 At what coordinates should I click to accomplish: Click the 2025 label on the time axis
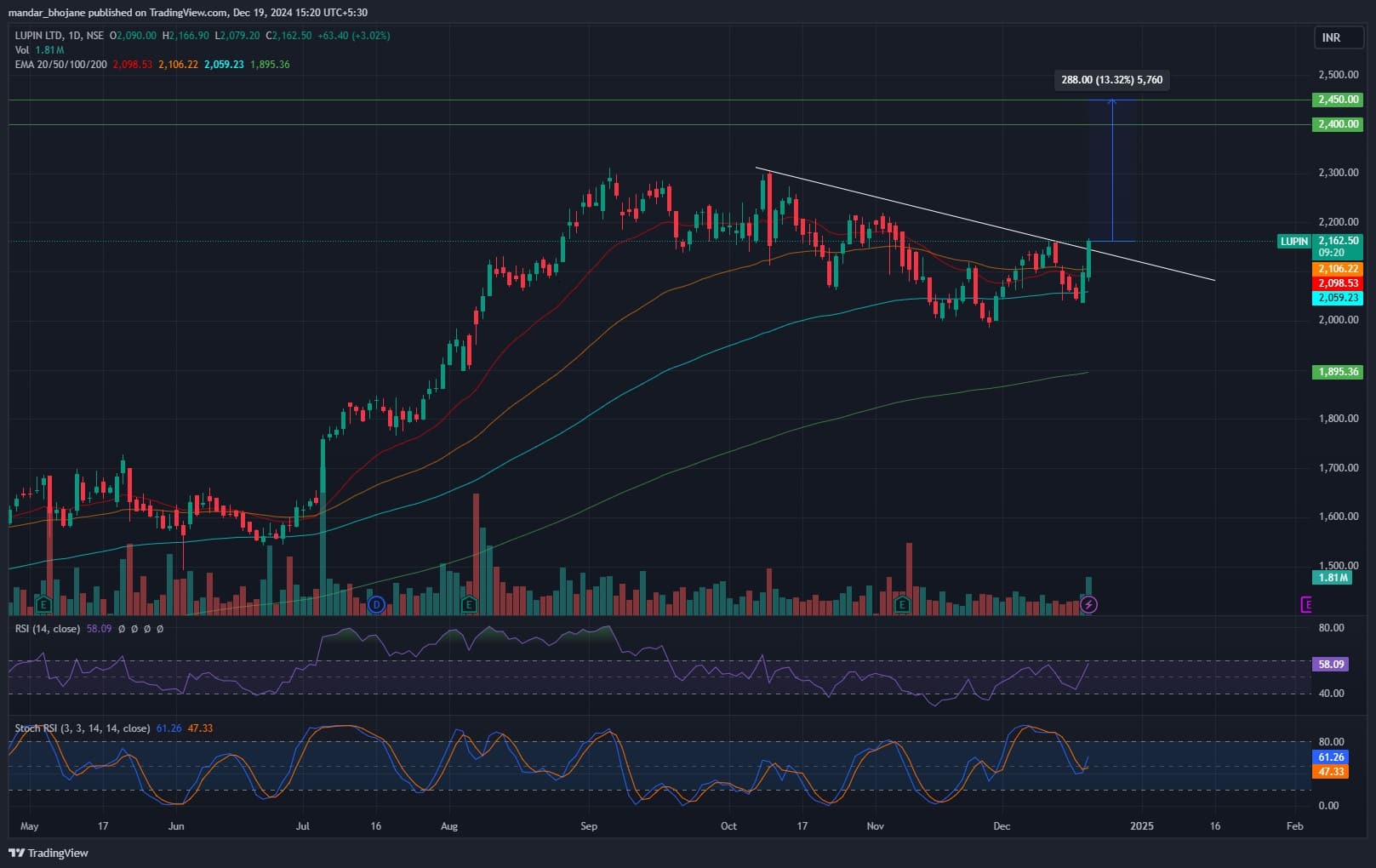(x=1141, y=825)
